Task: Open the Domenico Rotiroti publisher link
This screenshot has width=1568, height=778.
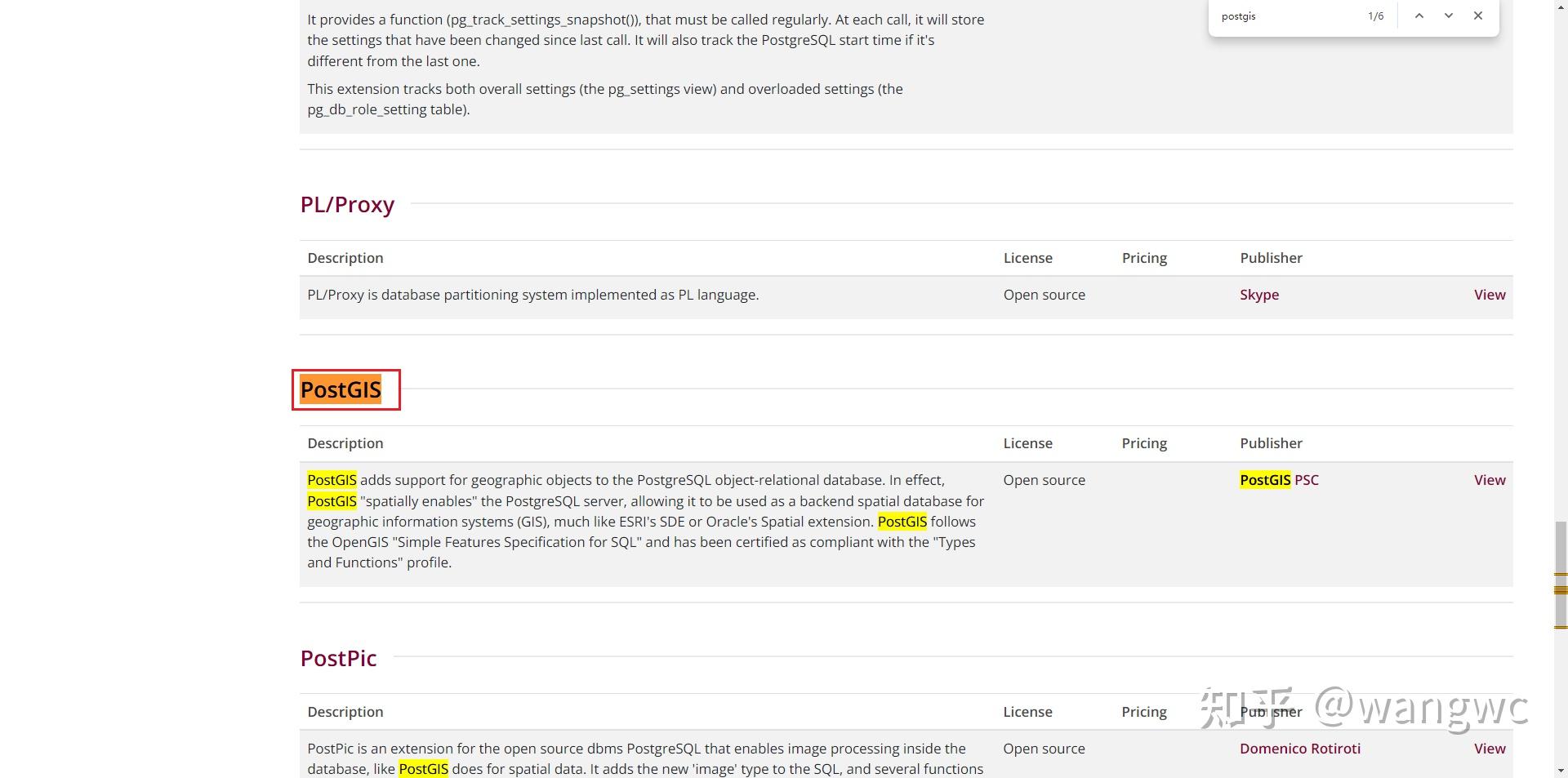Action: click(x=1300, y=749)
